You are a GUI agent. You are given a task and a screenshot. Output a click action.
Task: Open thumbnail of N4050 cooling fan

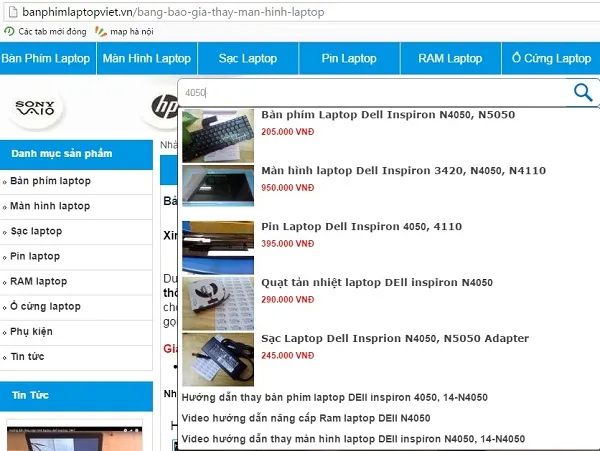tap(218, 303)
